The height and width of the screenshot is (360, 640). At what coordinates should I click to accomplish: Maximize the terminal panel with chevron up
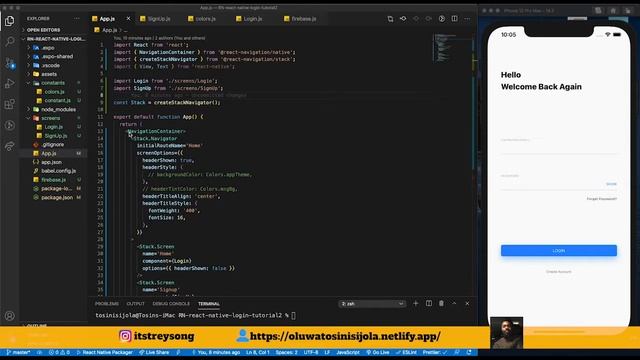[x=454, y=303]
